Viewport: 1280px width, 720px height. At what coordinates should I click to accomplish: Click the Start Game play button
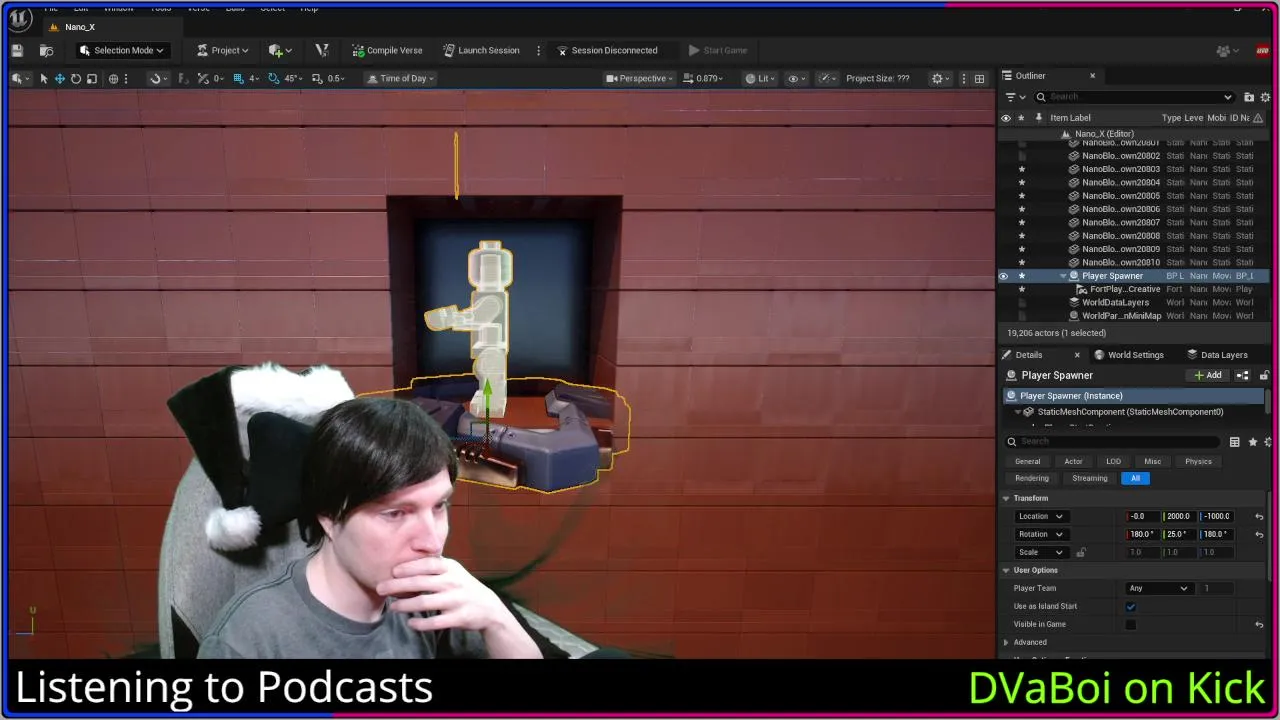[718, 50]
